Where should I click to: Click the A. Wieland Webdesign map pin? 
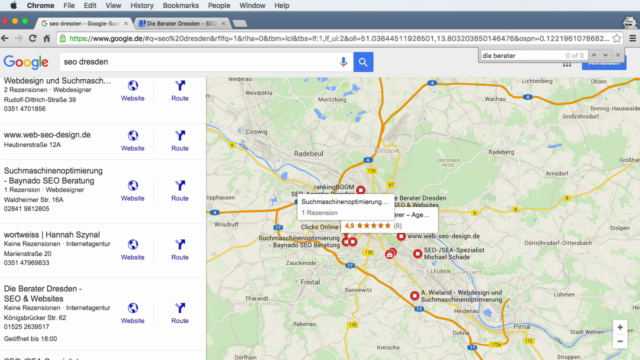coord(414,295)
